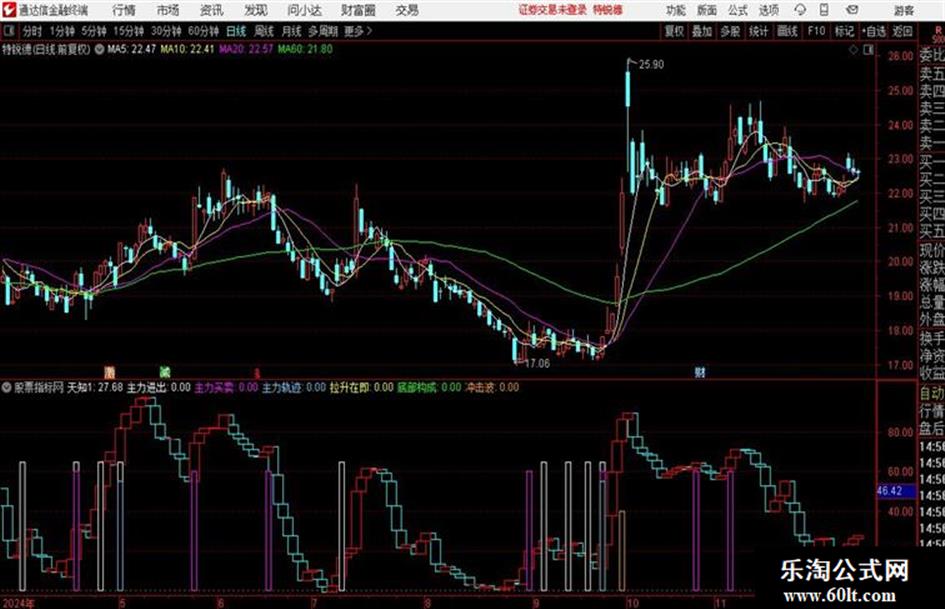Click the diamond icon above the price axis

853,50
